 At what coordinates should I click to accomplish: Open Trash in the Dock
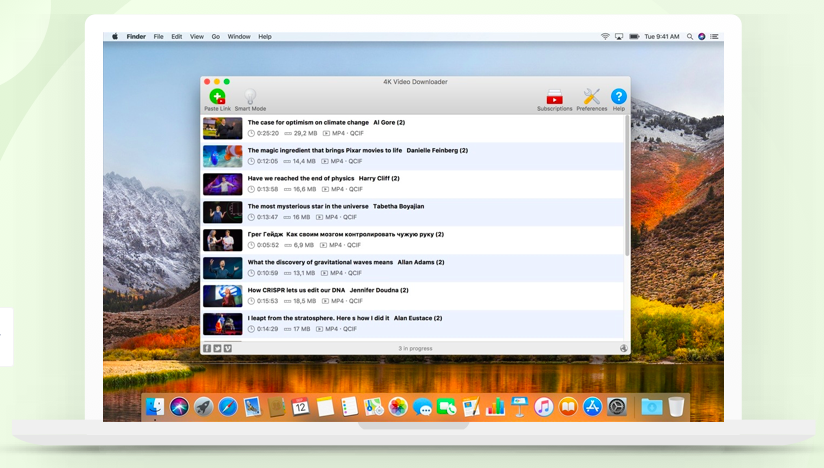pyautogui.click(x=676, y=407)
